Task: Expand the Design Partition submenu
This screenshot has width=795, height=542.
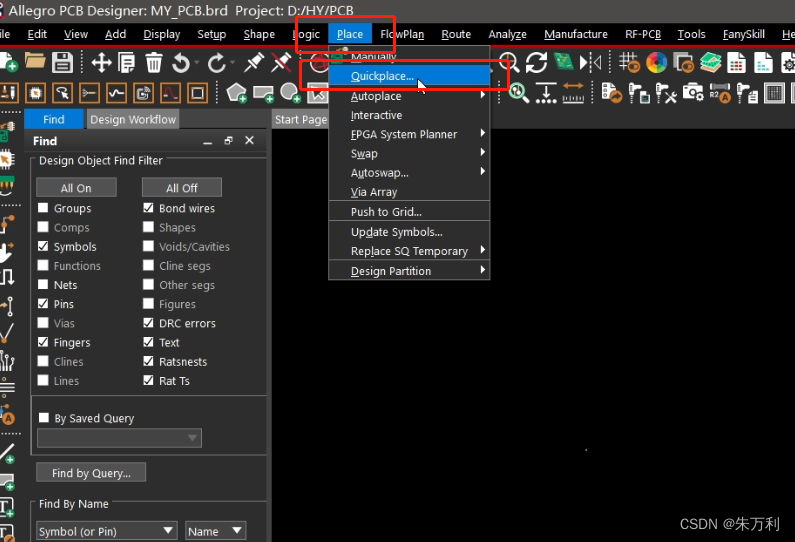Action: pos(409,271)
